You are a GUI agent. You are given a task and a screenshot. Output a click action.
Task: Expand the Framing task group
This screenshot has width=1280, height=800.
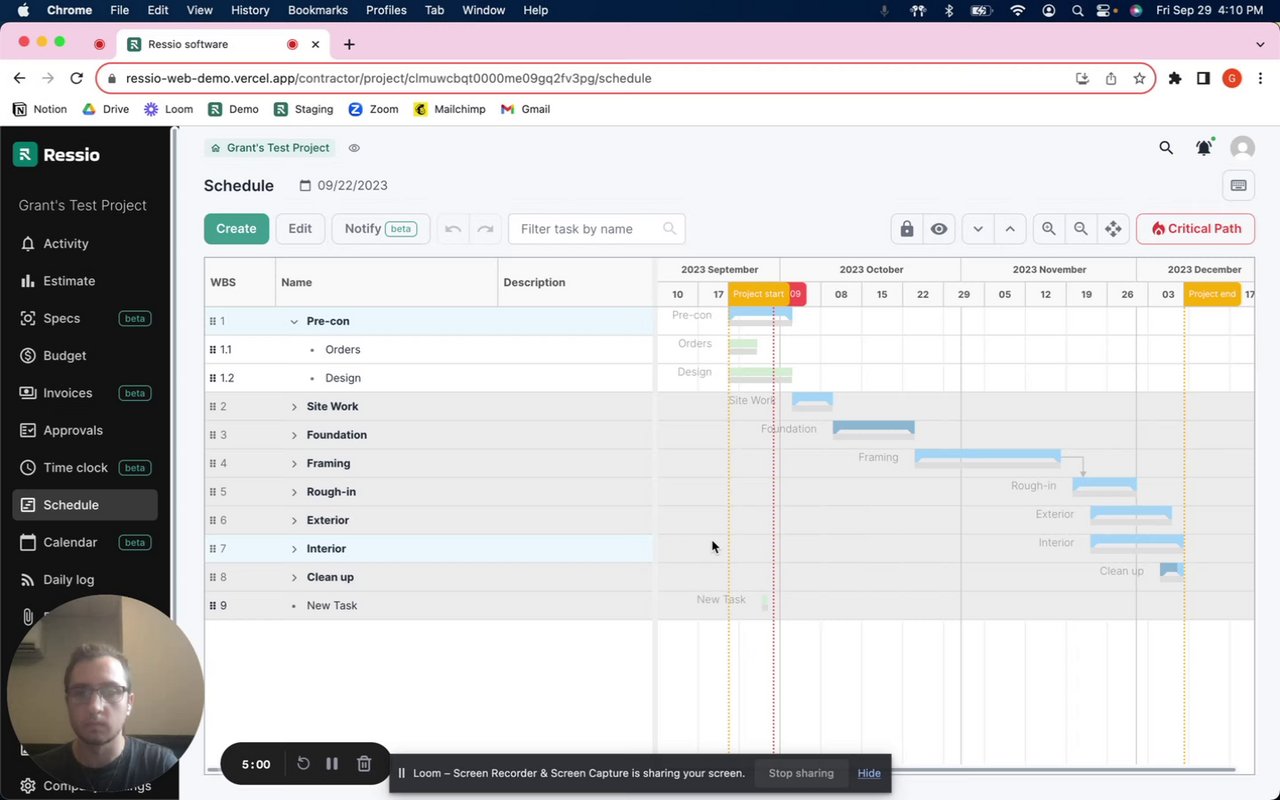[x=294, y=463]
